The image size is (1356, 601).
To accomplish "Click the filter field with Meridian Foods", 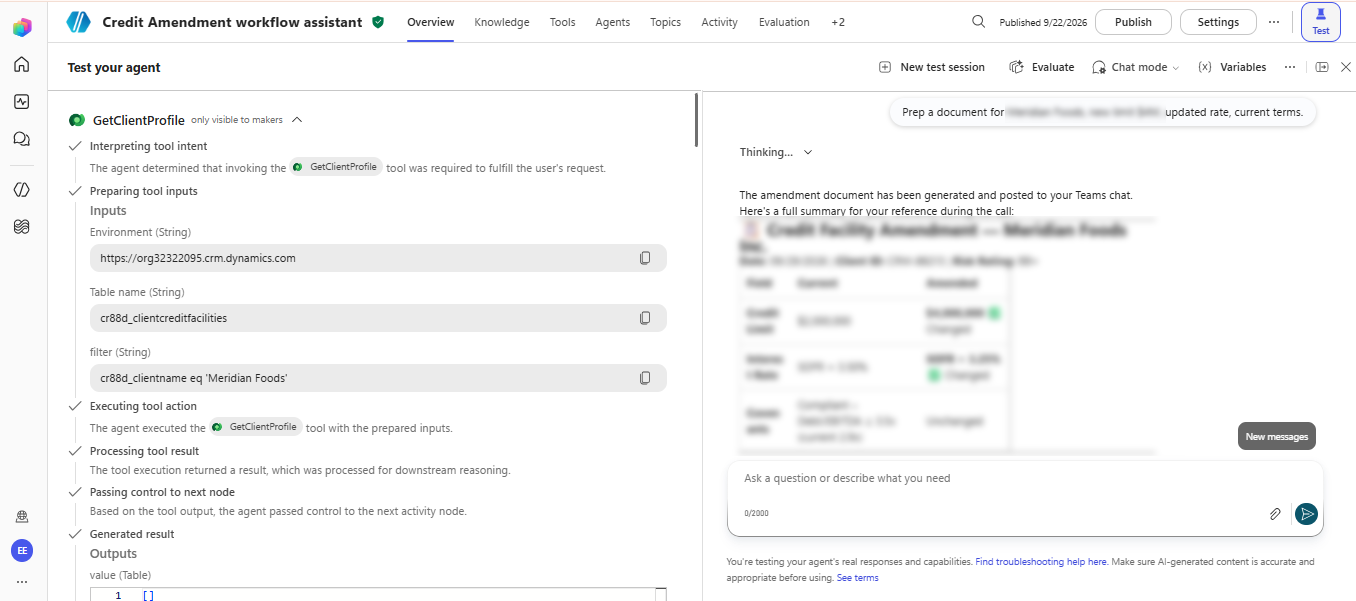I will [x=378, y=378].
